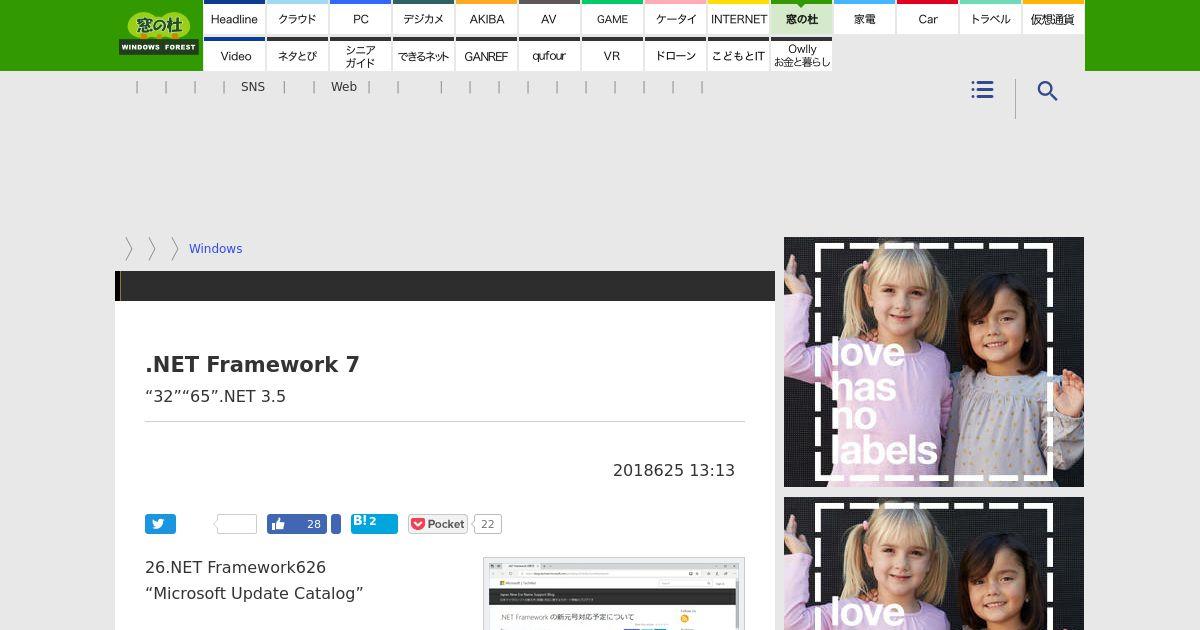Save article to Pocket

click(x=437, y=524)
